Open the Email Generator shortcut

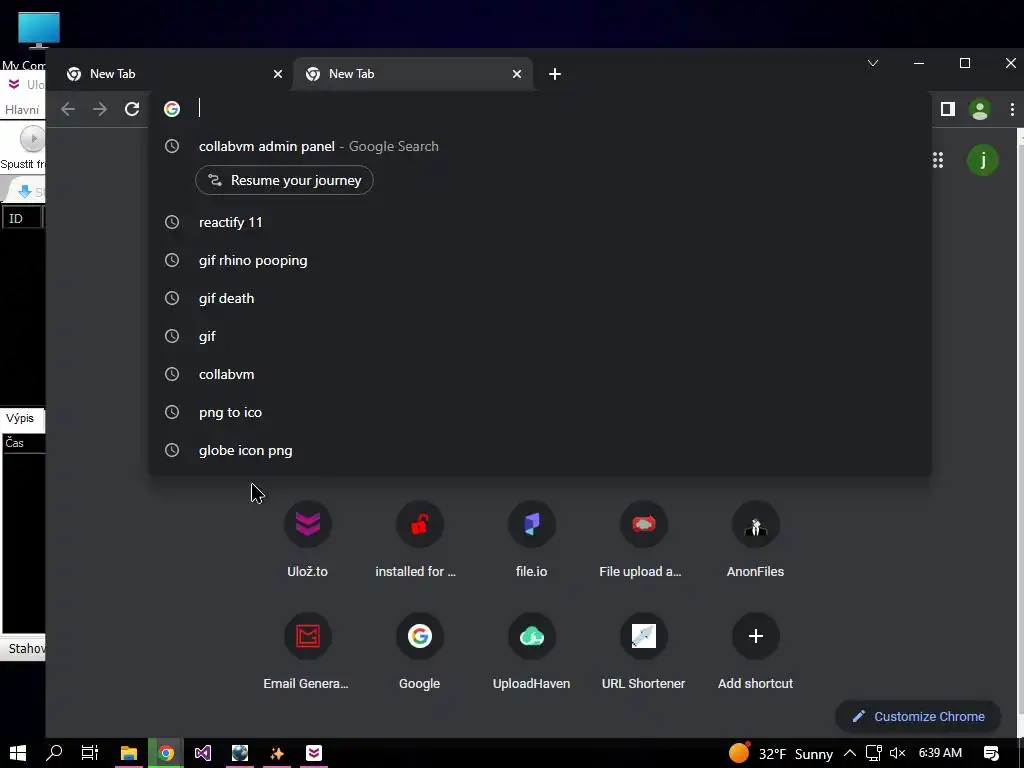[308, 652]
